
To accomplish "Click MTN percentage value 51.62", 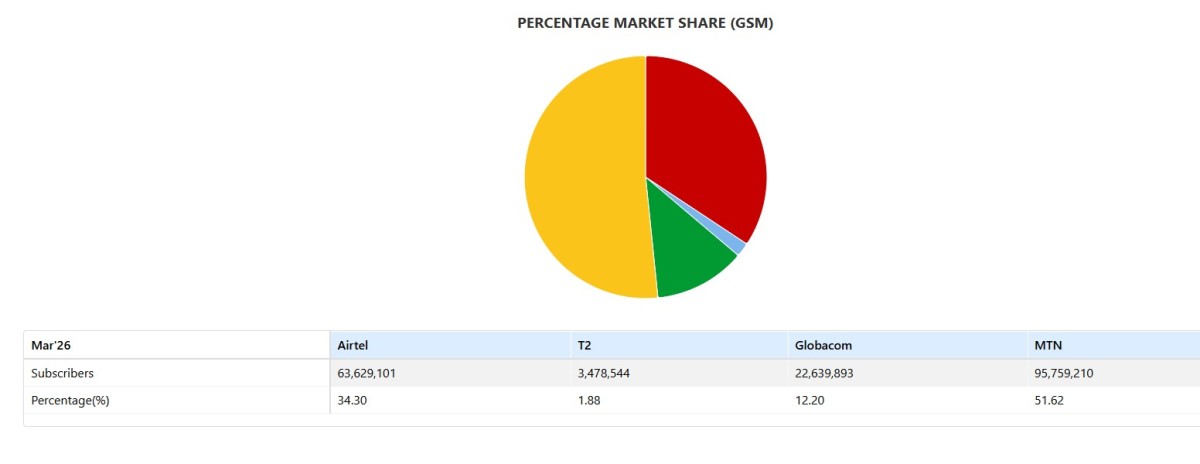I will (1049, 400).
